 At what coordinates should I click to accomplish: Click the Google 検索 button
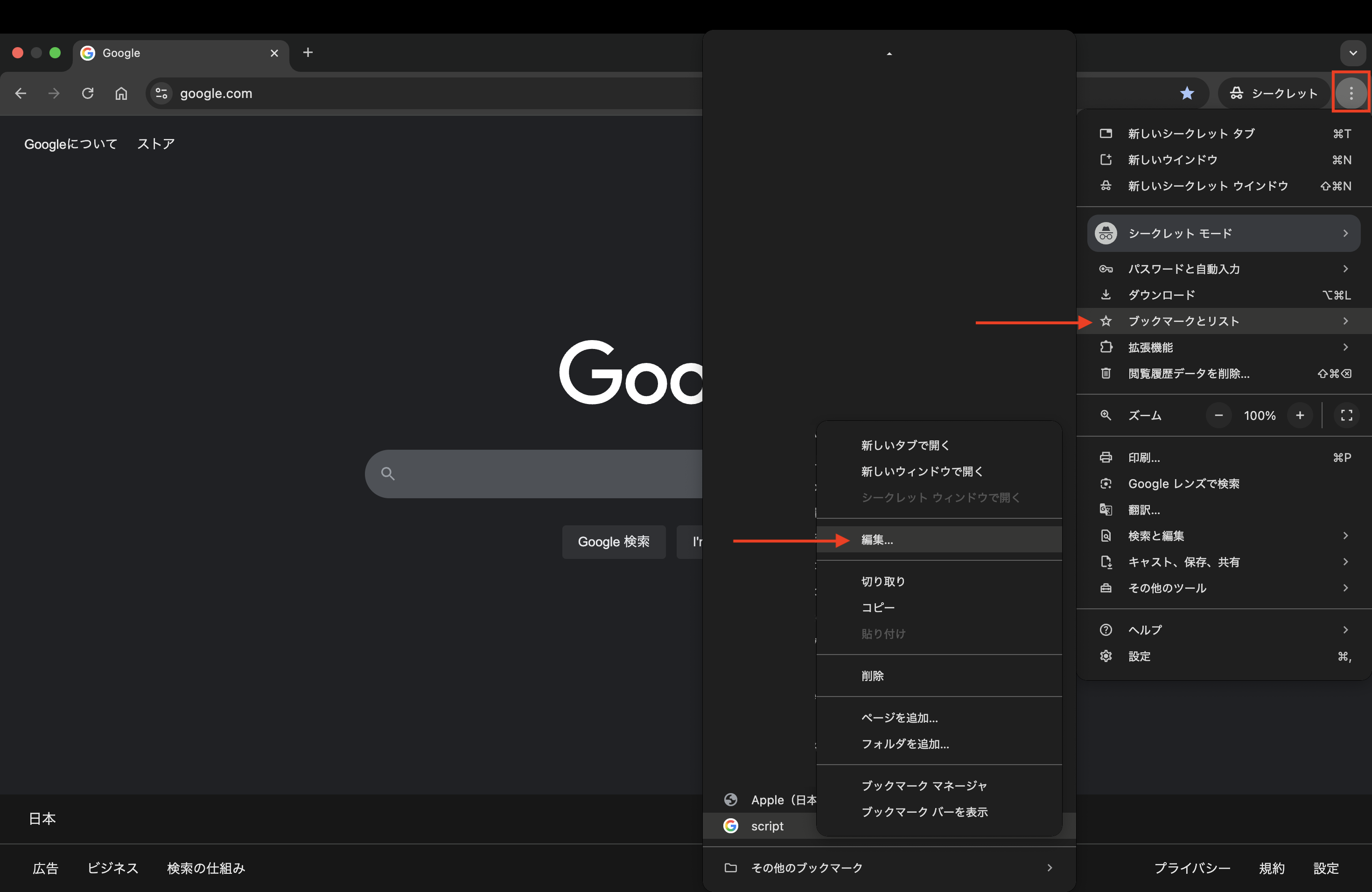613,542
